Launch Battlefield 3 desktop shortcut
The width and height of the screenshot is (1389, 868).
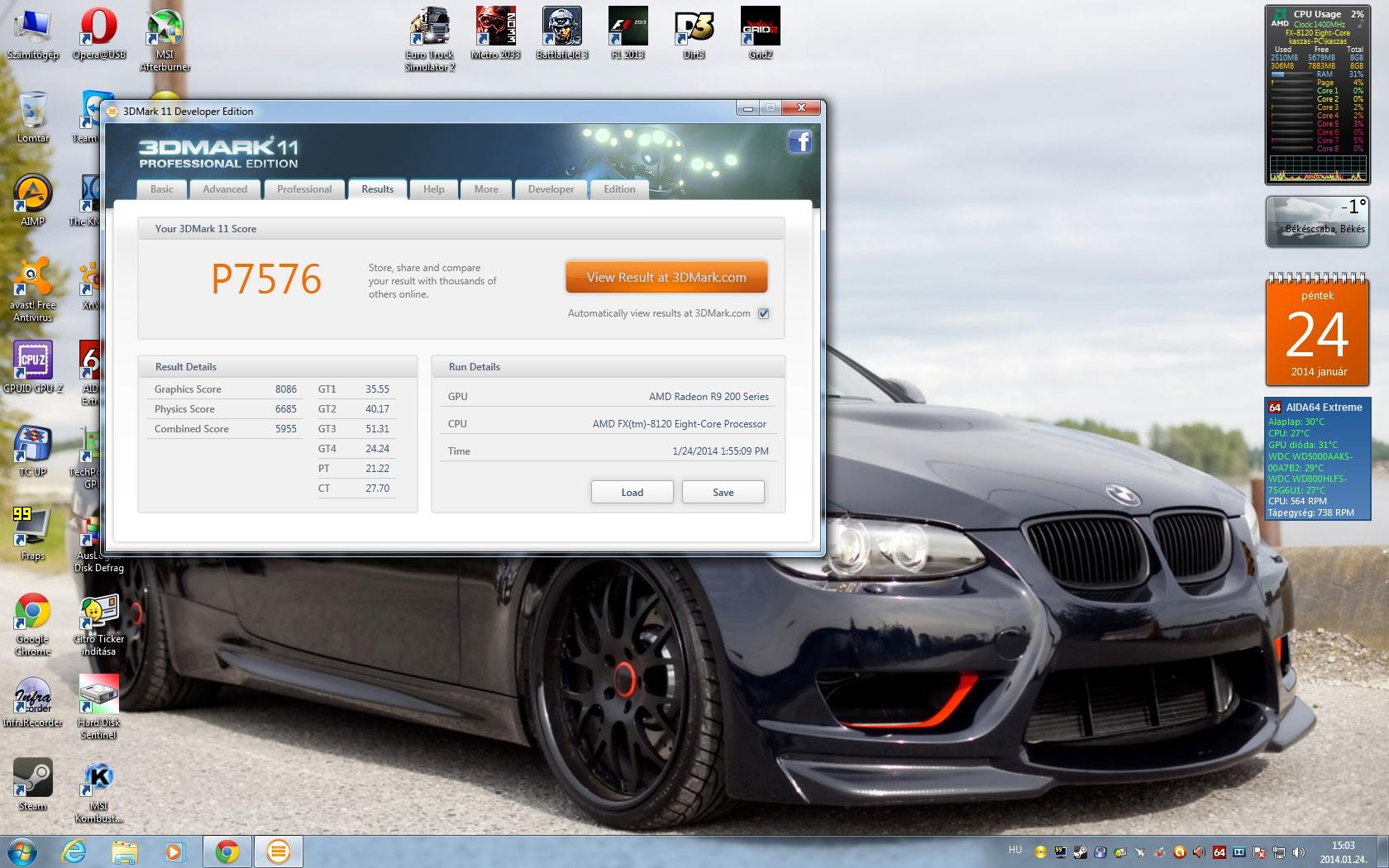pos(562,34)
